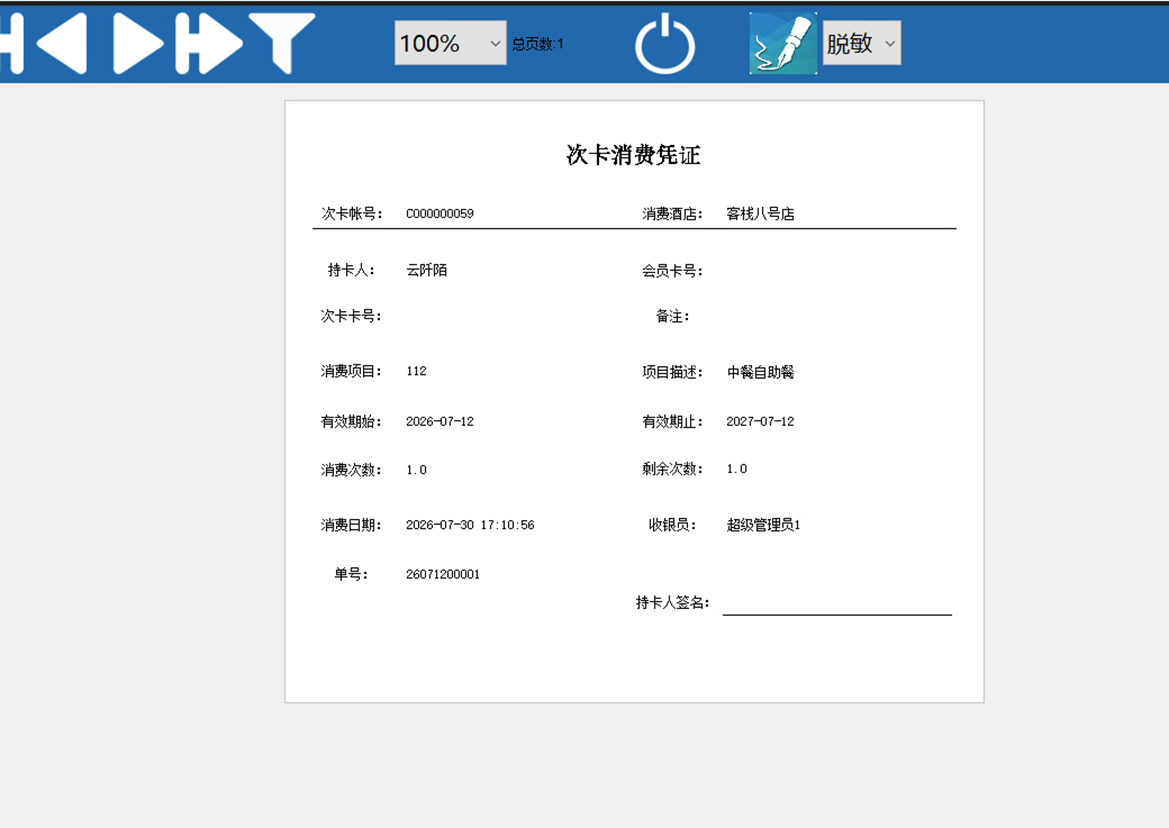
Task: Jump to the last page icon
Action: pos(209,43)
